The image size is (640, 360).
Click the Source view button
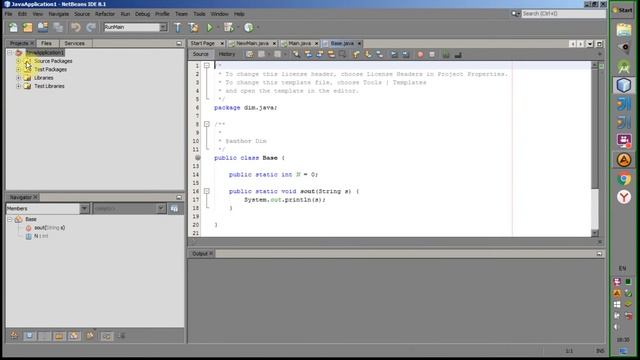(x=200, y=54)
